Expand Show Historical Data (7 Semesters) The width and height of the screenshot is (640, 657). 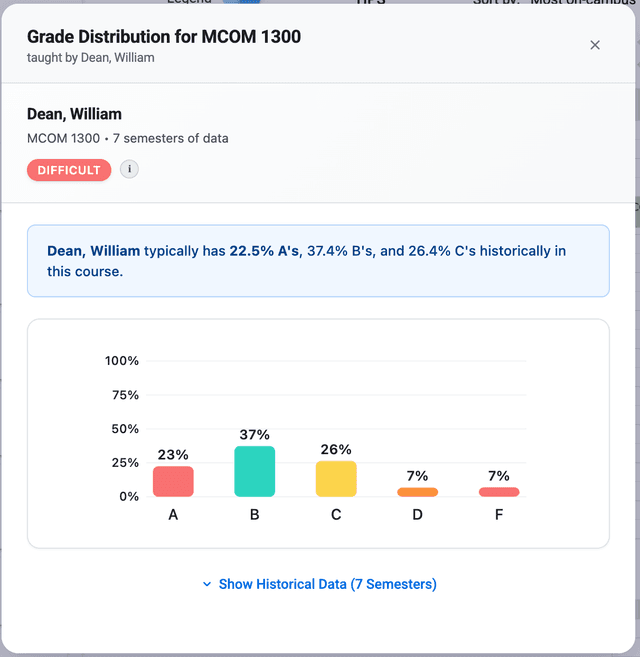coord(319,584)
